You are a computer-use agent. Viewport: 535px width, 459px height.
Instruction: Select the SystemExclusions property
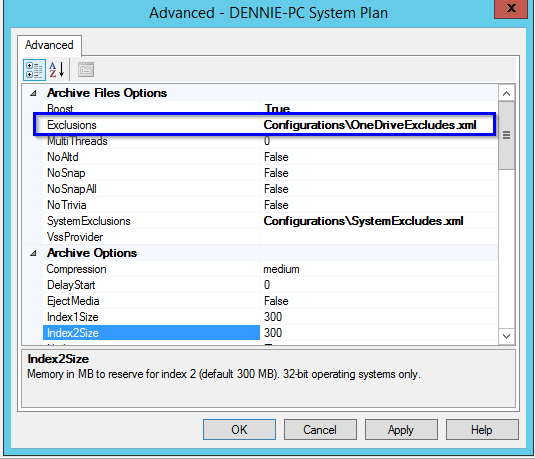coord(89,221)
